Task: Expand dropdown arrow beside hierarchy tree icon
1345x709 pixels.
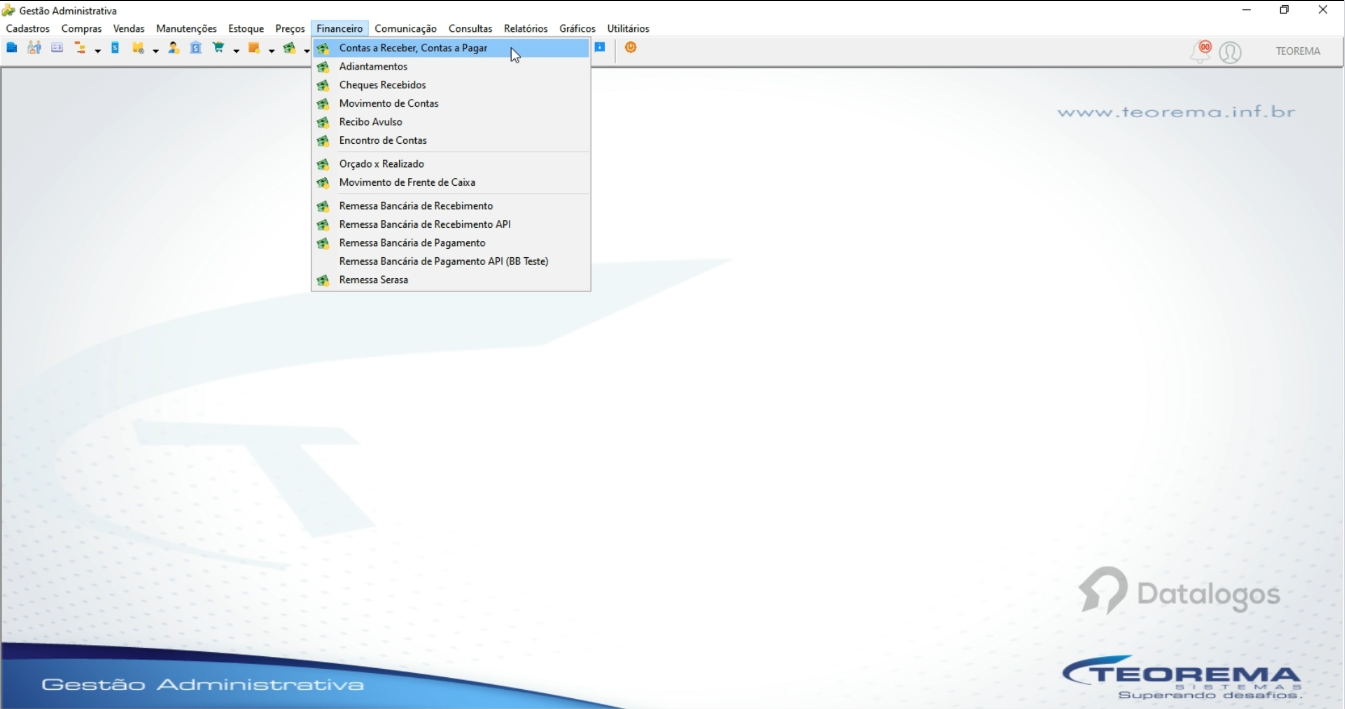Action: 98,50
